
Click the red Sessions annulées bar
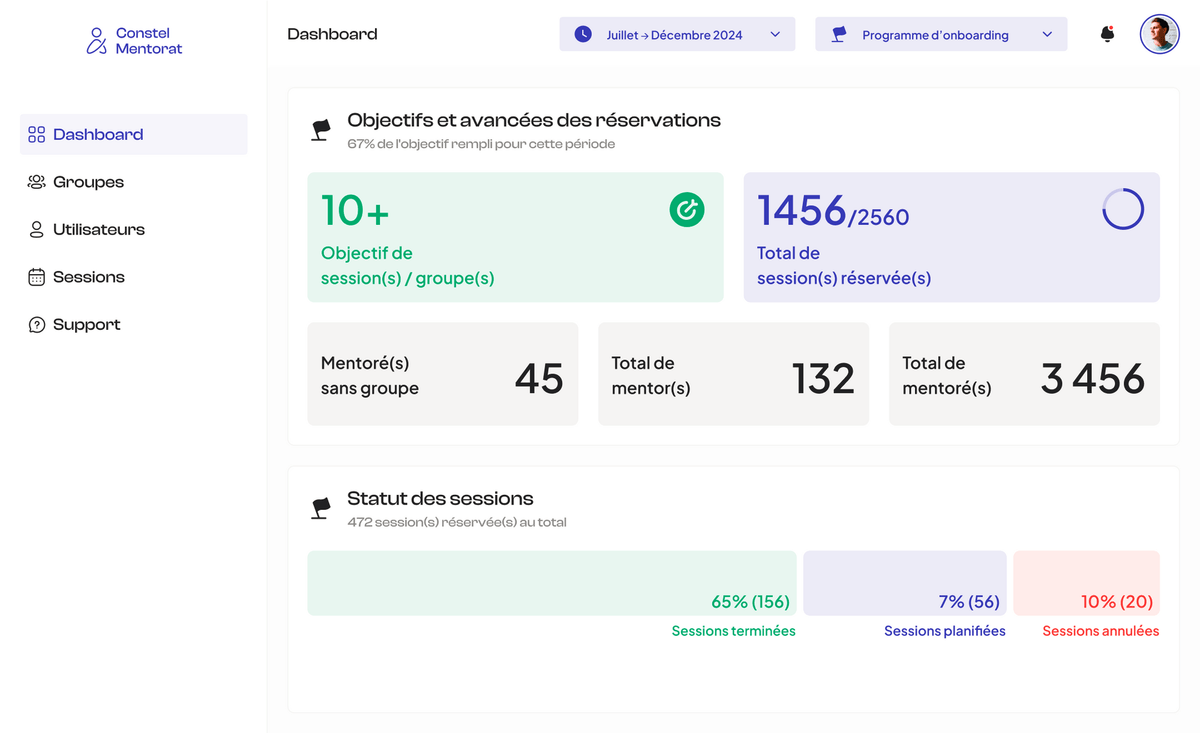[1086, 583]
